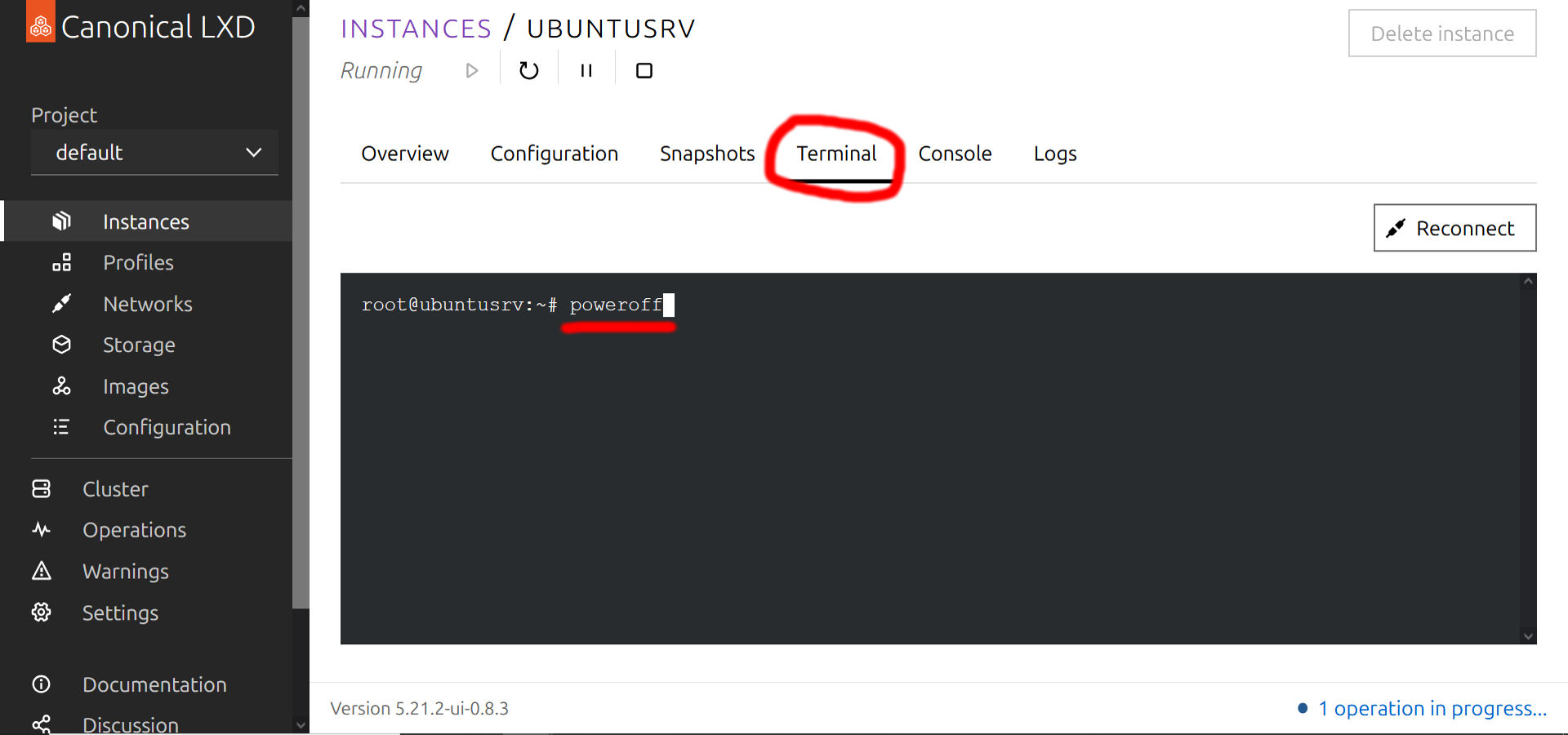
Task: Select the Images sidebar label
Action: [136, 386]
